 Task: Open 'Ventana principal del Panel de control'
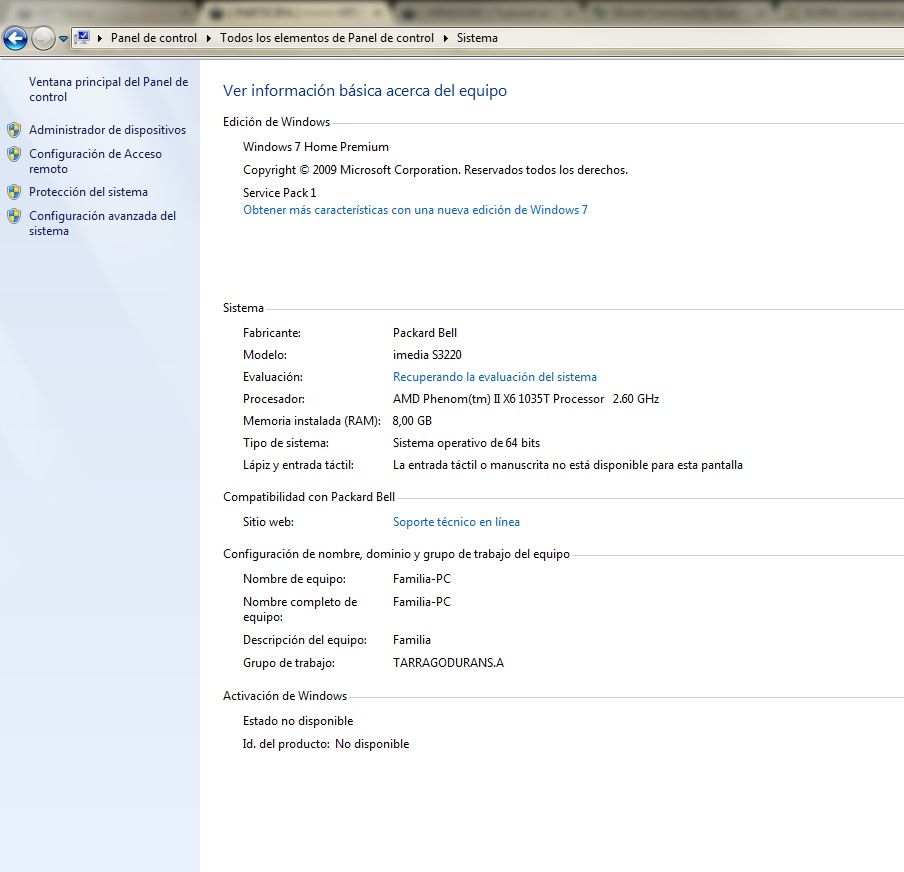108,89
